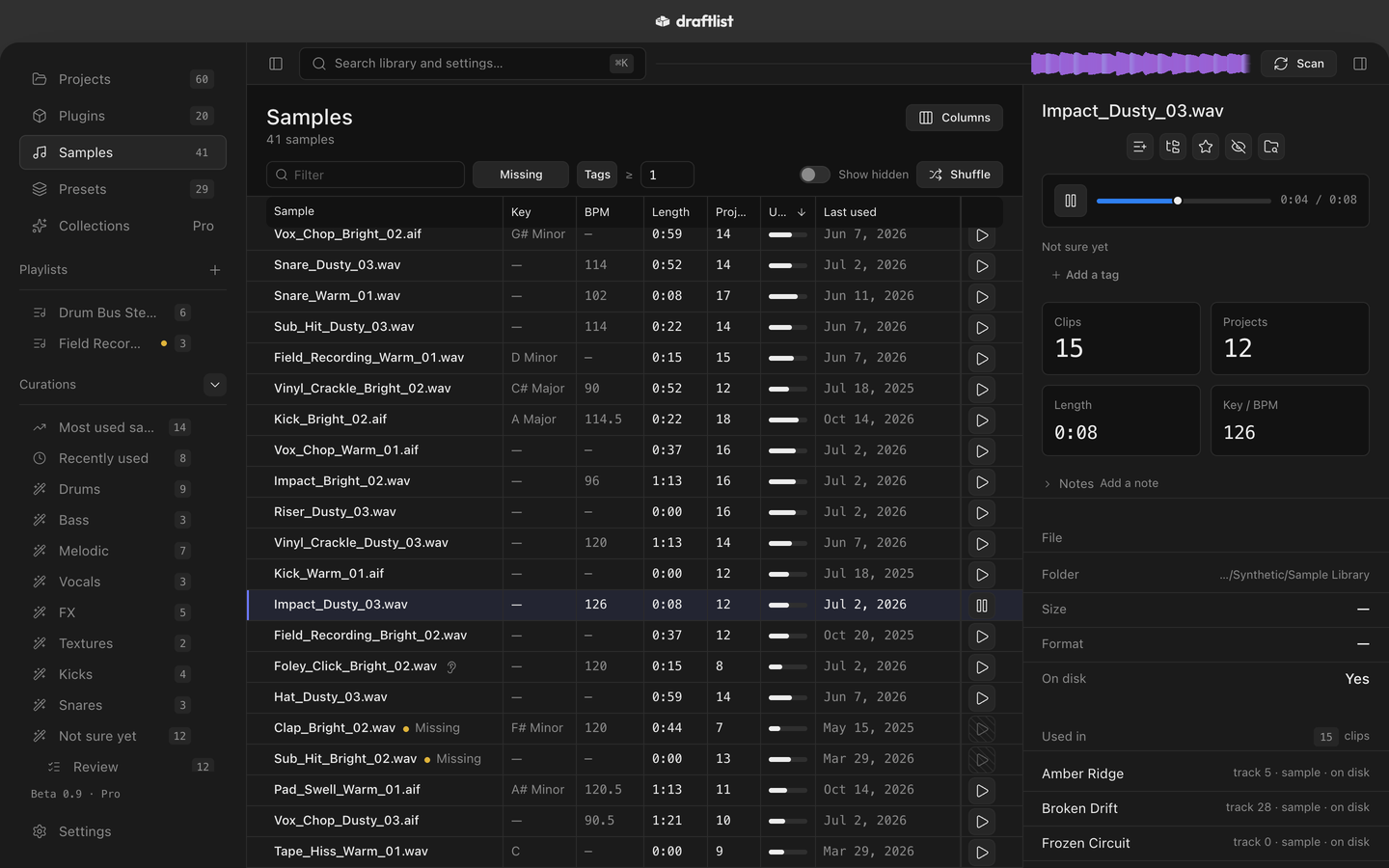Expand the Notes section chevron
The width and height of the screenshot is (1389, 868).
(x=1048, y=484)
